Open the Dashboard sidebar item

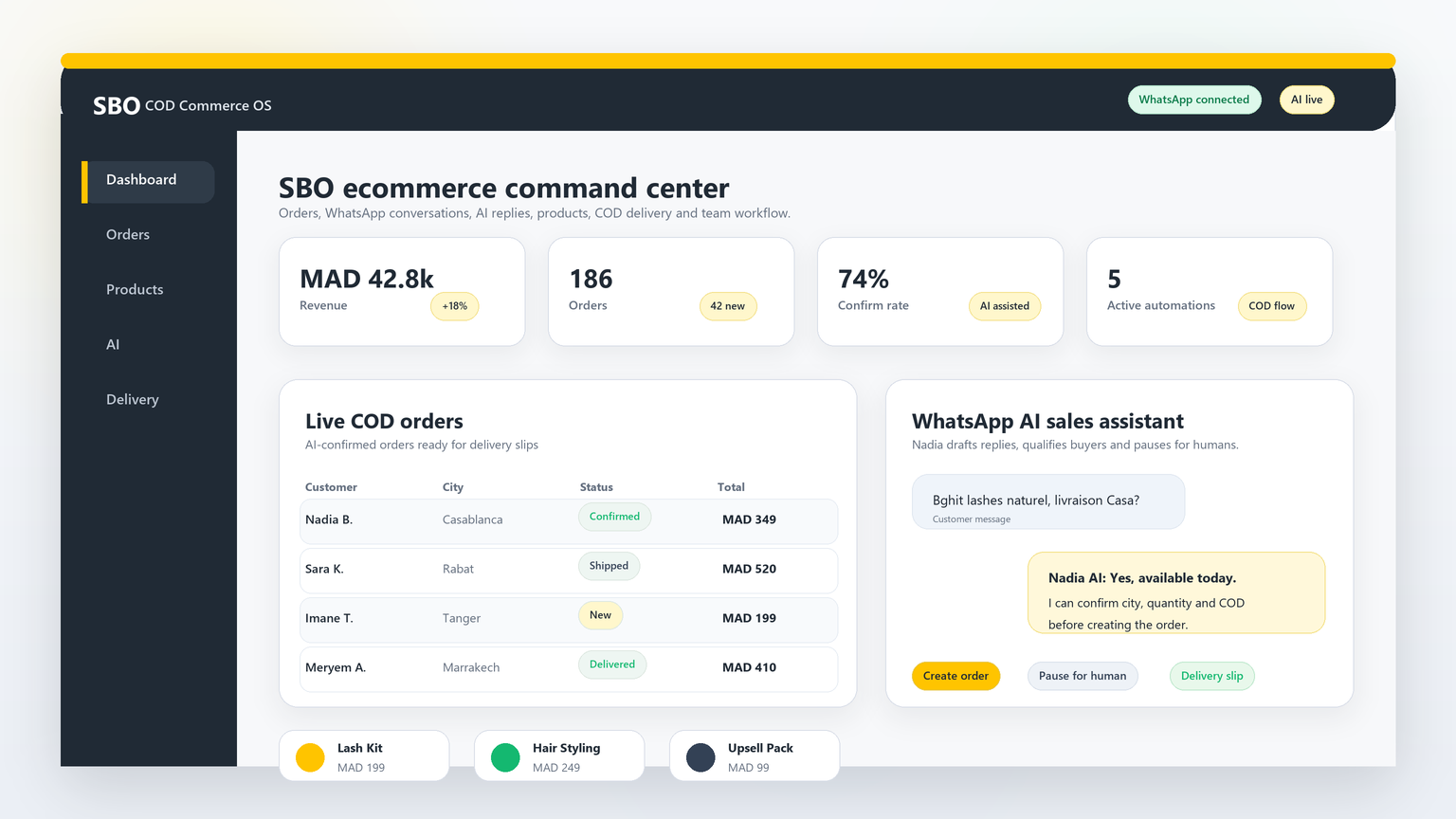(149, 180)
